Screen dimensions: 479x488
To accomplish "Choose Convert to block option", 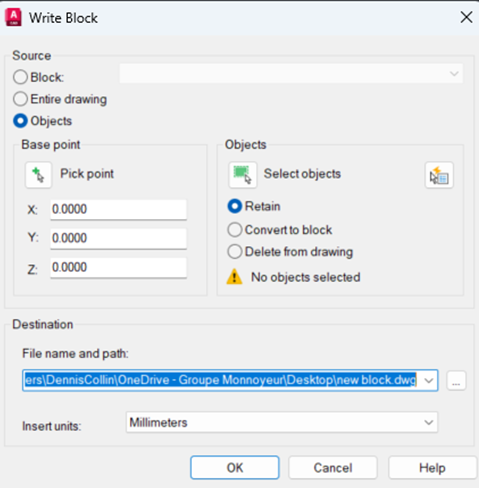I will [x=235, y=230].
